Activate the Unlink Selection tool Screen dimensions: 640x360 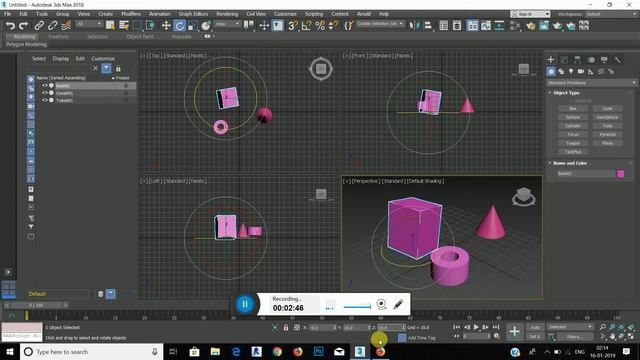(x=53, y=25)
